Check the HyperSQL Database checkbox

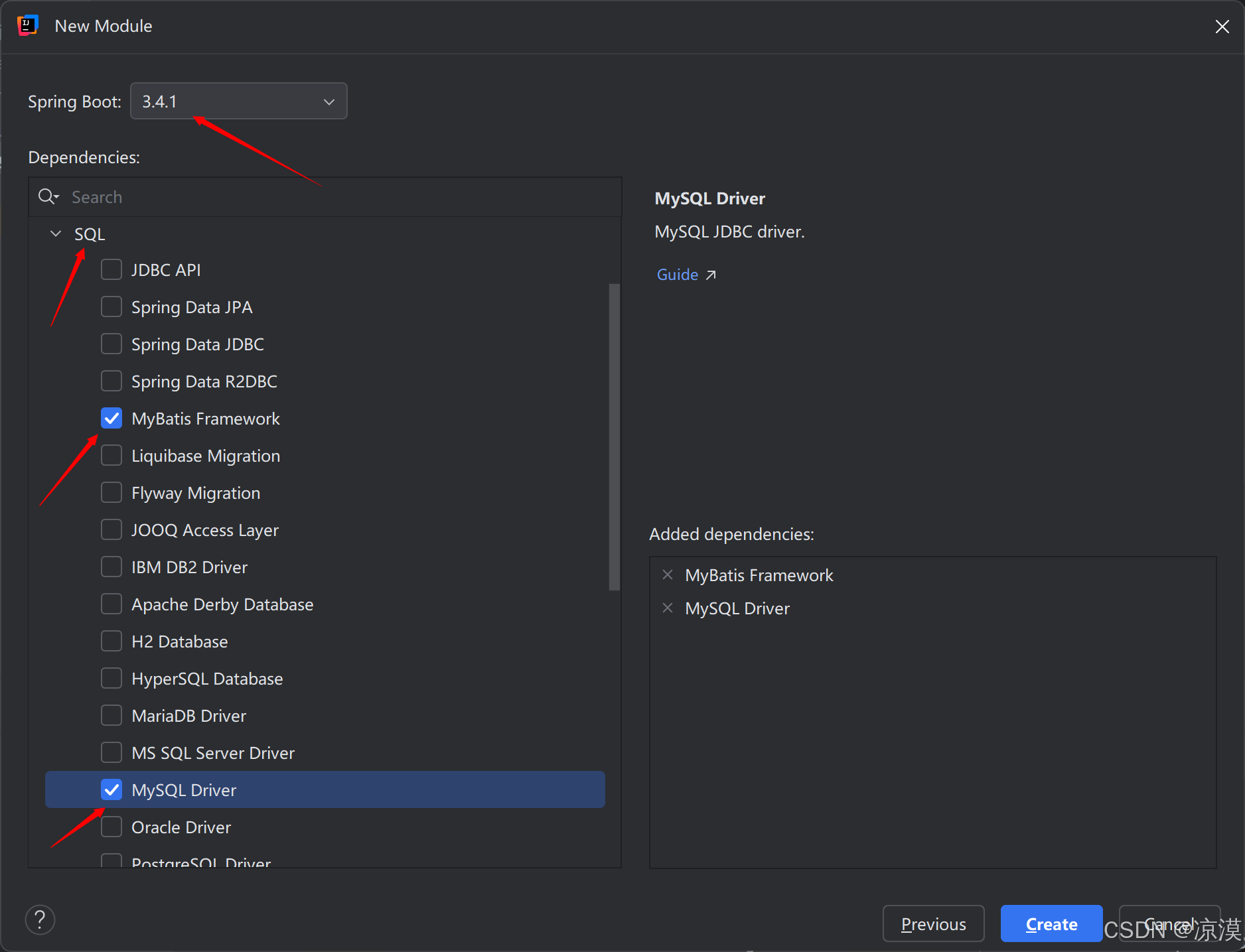pos(111,678)
